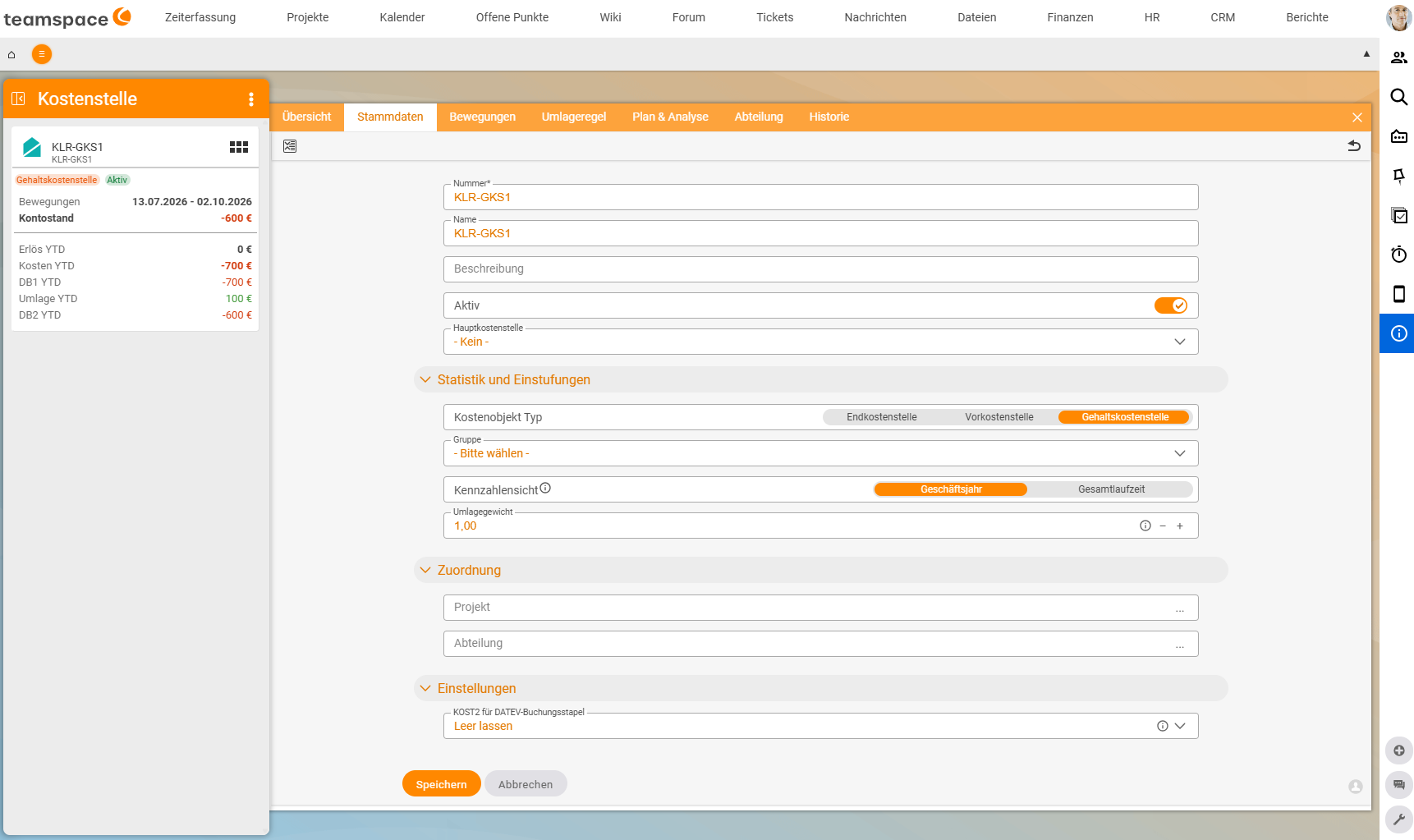The image size is (1414, 840).
Task: Open the checklist tasks icon
Action: (x=1399, y=215)
